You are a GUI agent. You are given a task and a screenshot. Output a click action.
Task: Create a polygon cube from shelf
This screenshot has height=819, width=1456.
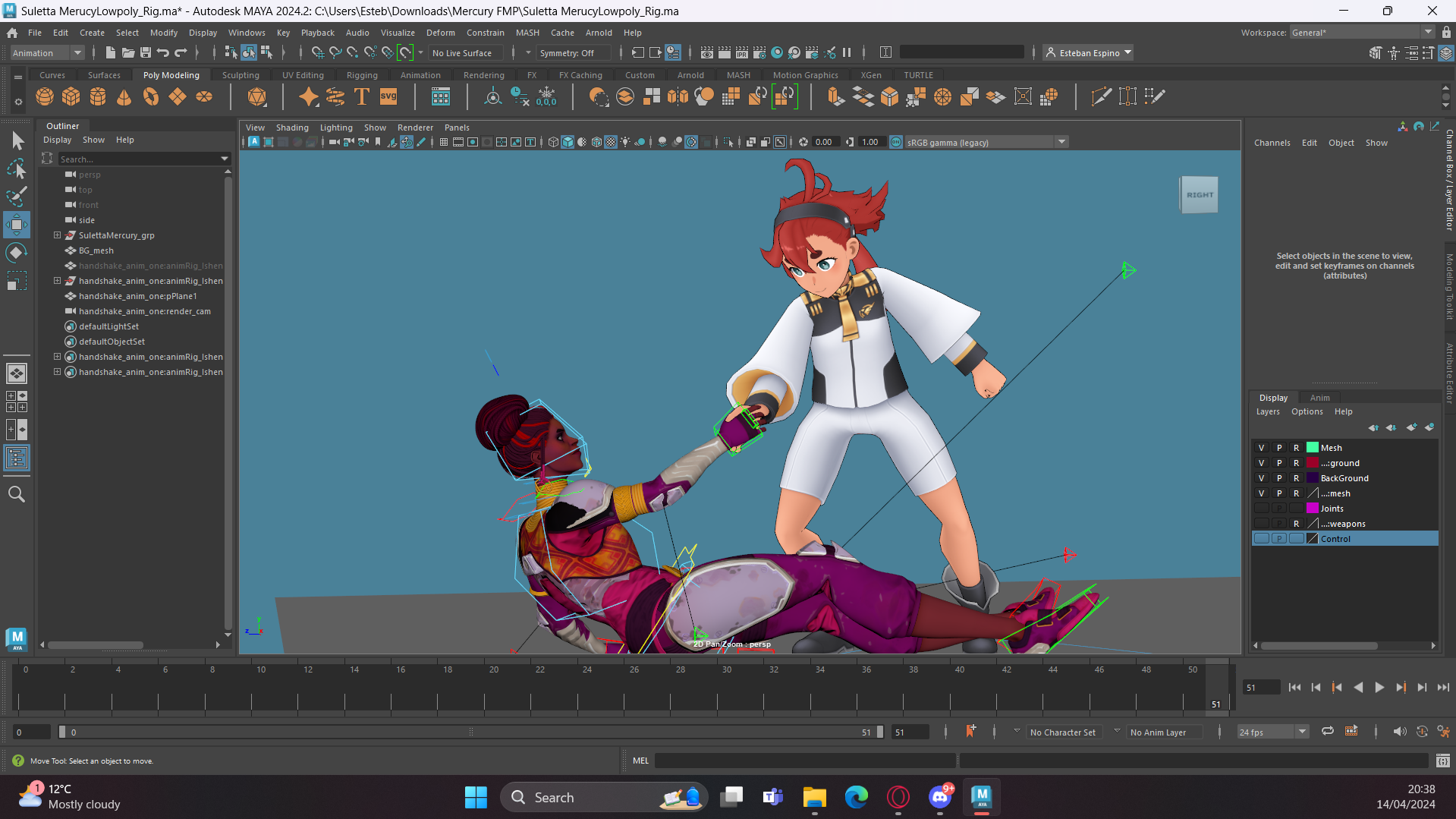click(x=71, y=96)
